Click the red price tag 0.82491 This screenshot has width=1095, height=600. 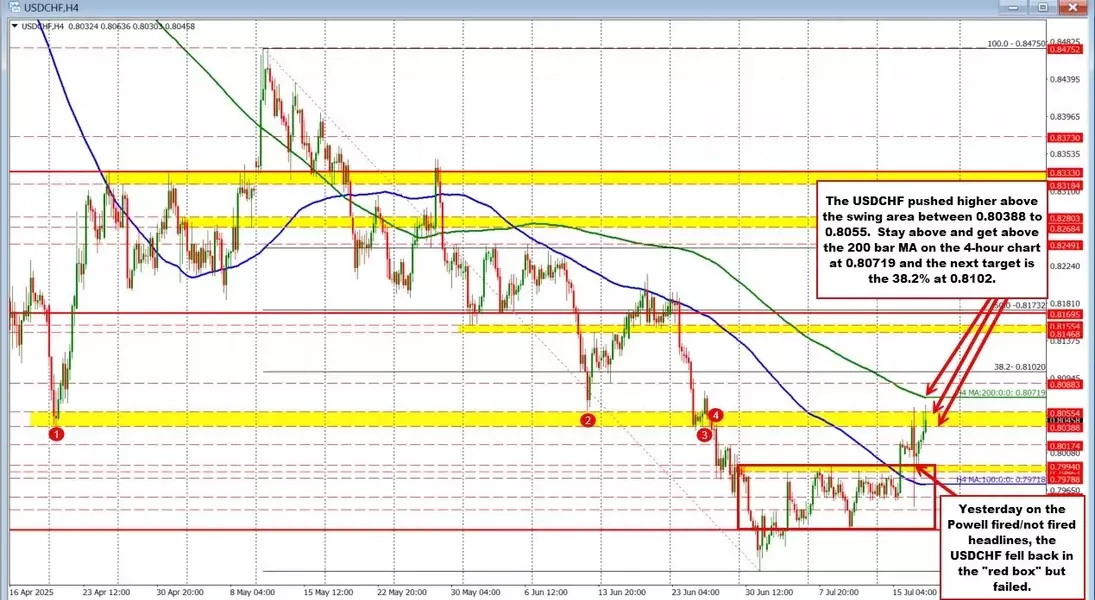click(1064, 245)
